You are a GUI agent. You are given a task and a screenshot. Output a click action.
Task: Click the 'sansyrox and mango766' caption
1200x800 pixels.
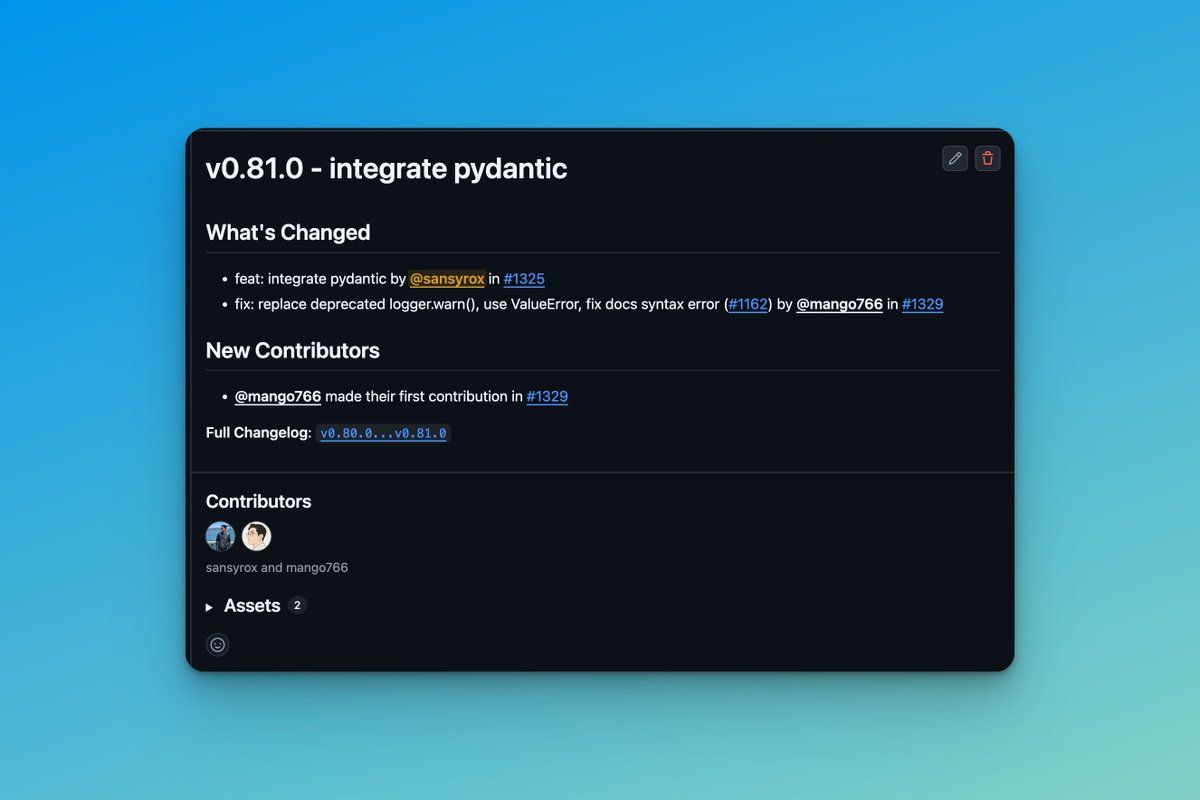coord(277,568)
